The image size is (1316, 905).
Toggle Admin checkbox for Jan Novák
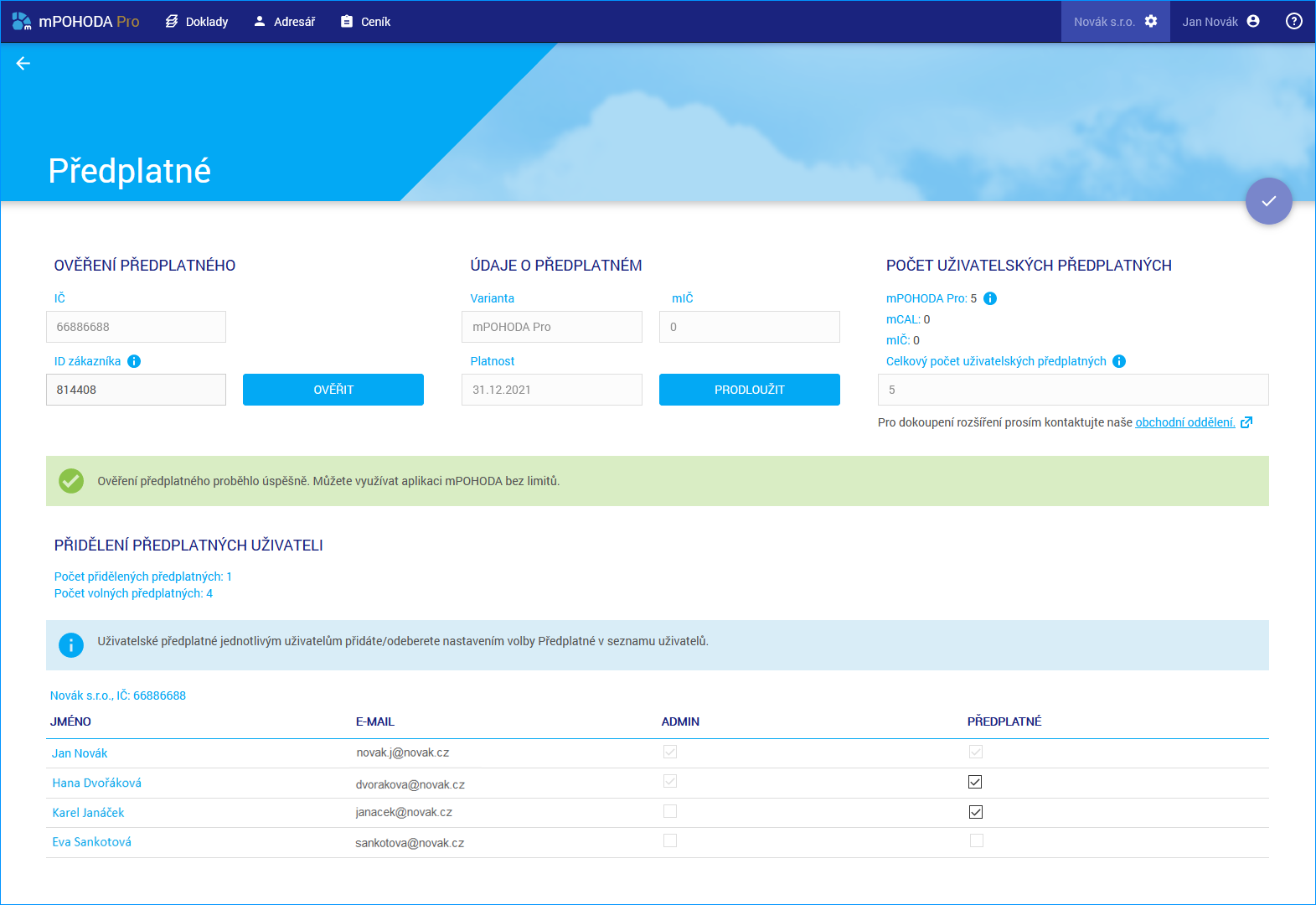tap(670, 752)
